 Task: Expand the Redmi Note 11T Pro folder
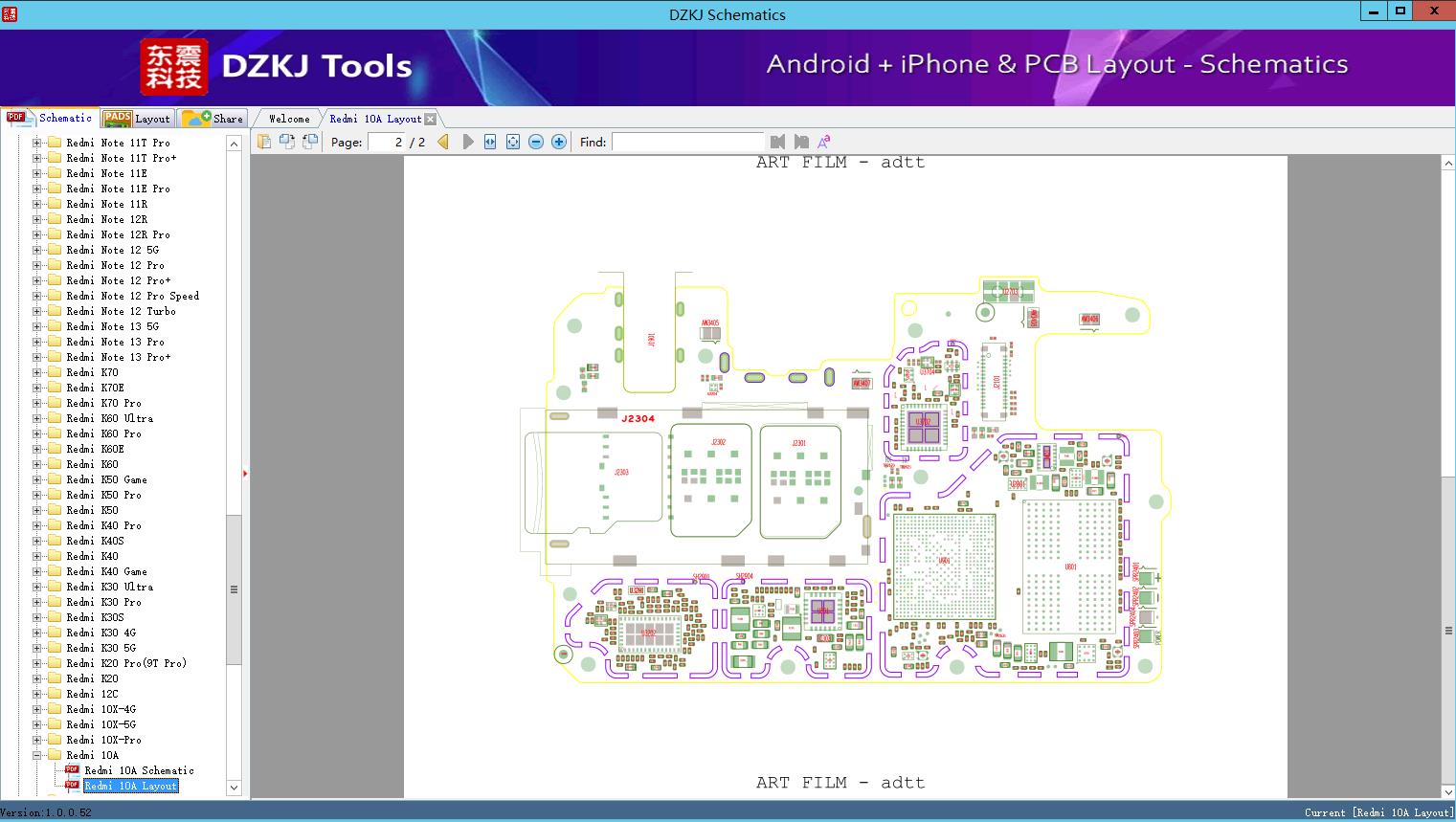pos(36,143)
